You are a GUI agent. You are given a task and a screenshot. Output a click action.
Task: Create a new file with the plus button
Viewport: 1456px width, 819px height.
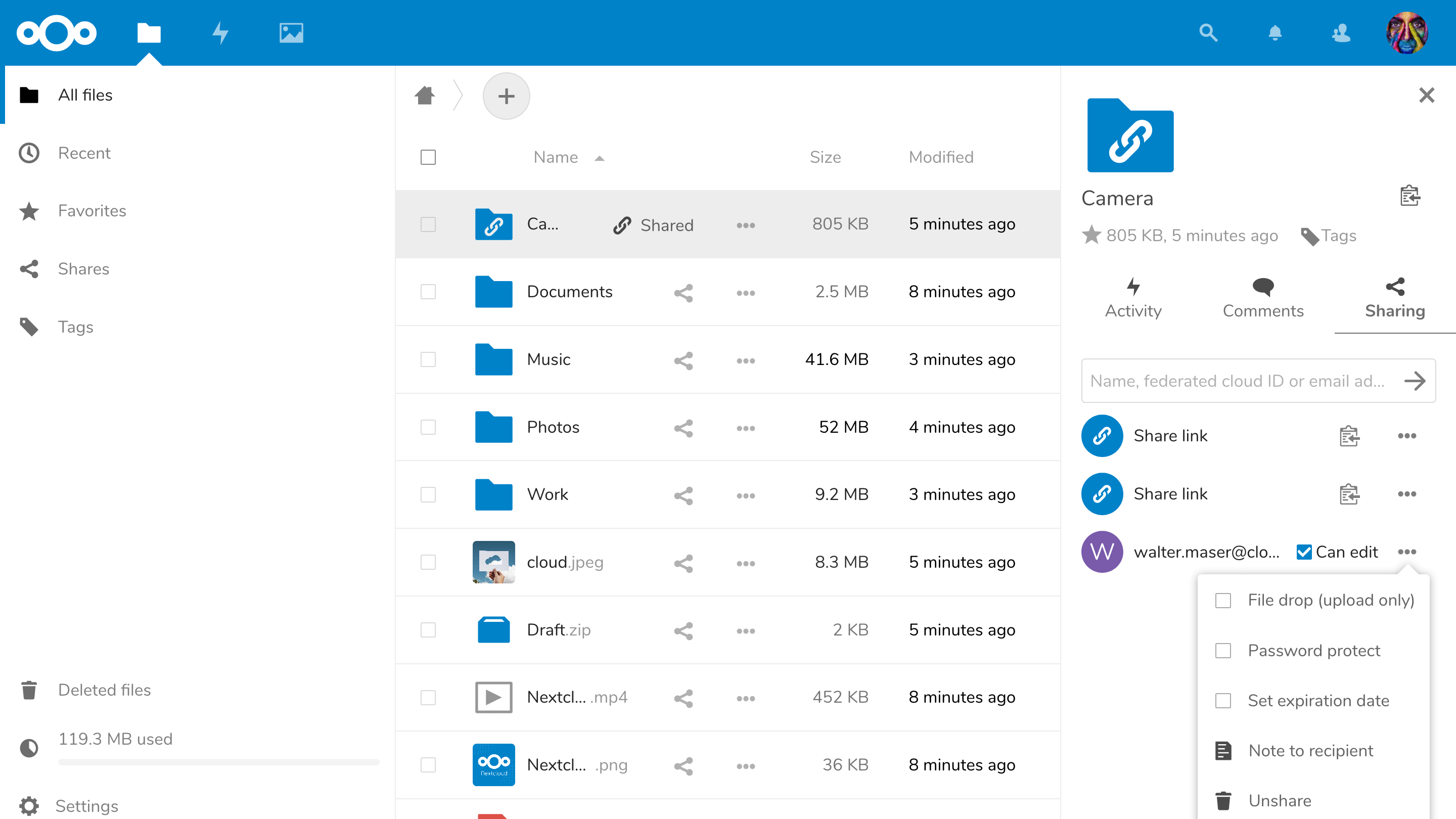[x=506, y=96]
